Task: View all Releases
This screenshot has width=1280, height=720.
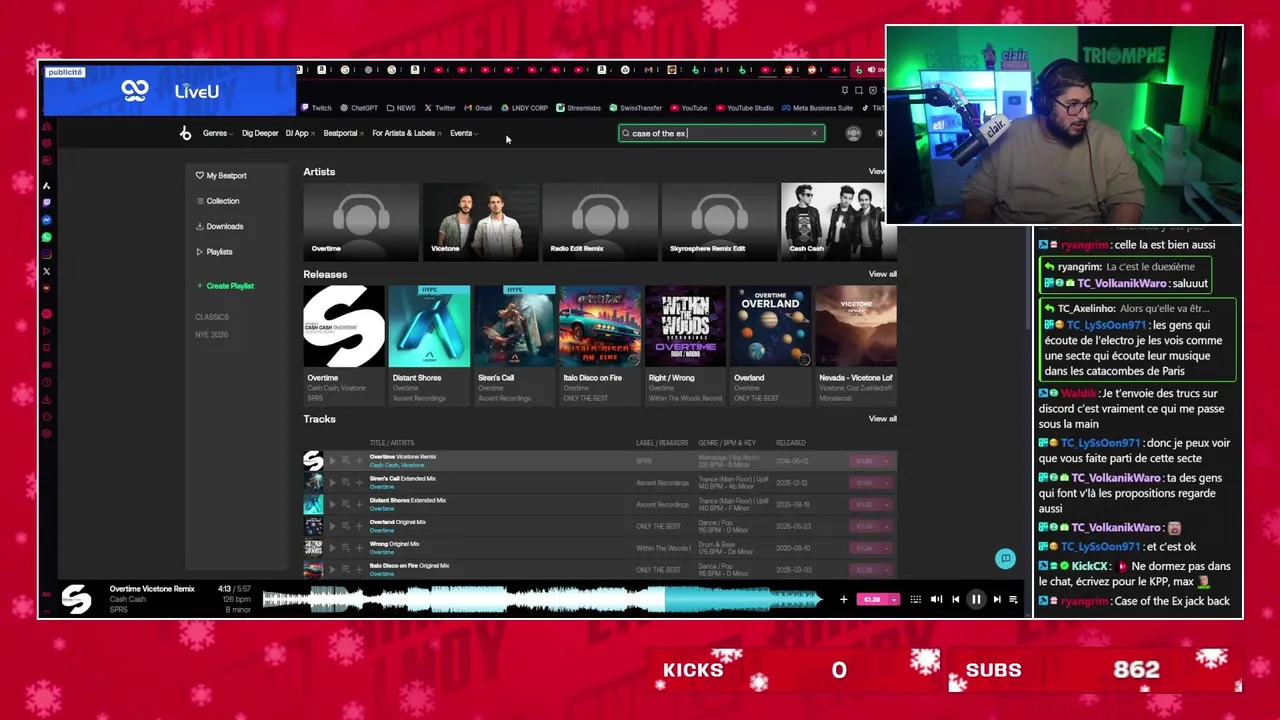Action: click(x=882, y=274)
